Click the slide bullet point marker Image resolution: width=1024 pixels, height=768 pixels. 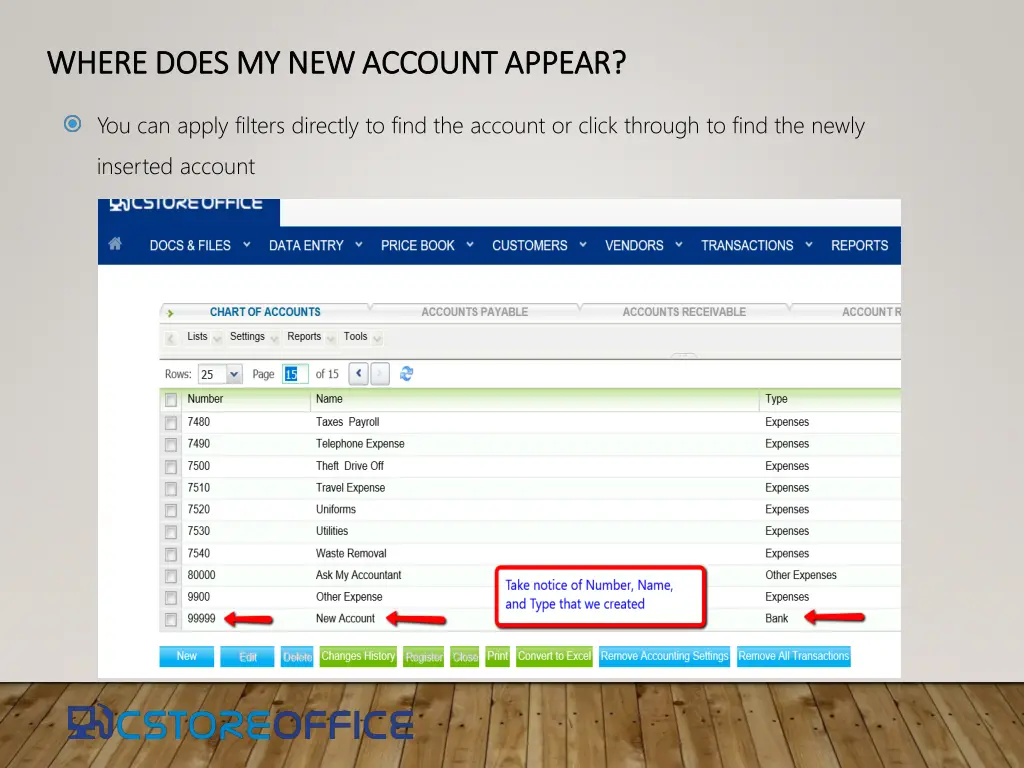[72, 125]
